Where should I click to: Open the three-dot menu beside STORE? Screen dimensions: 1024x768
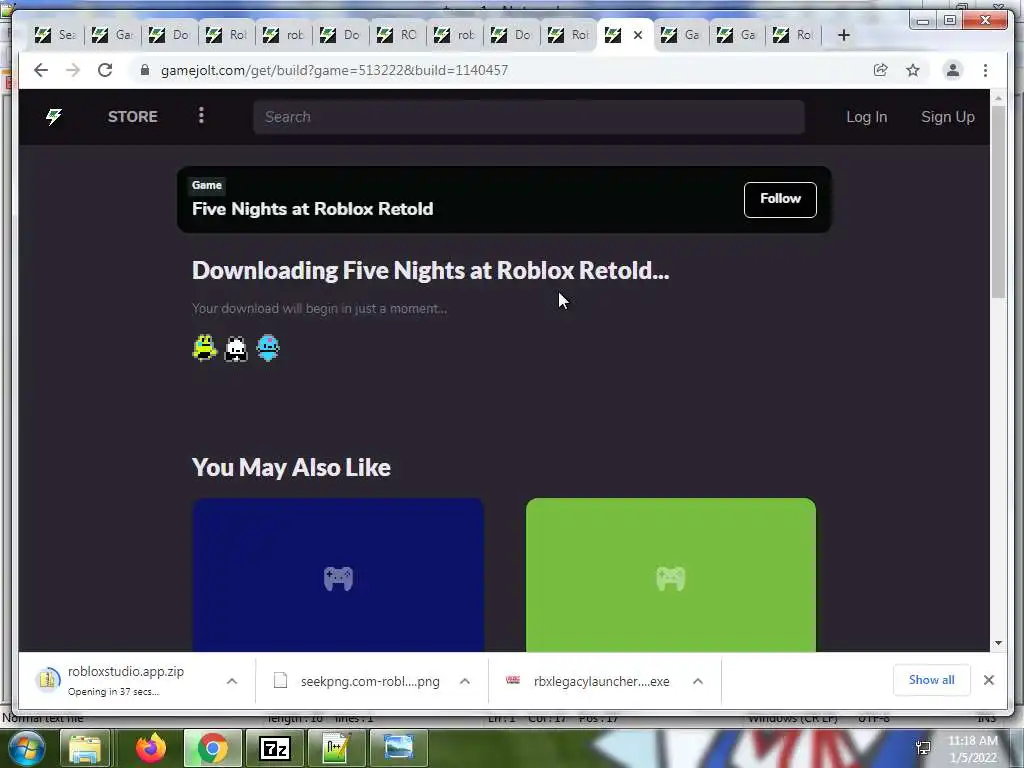coord(201,116)
